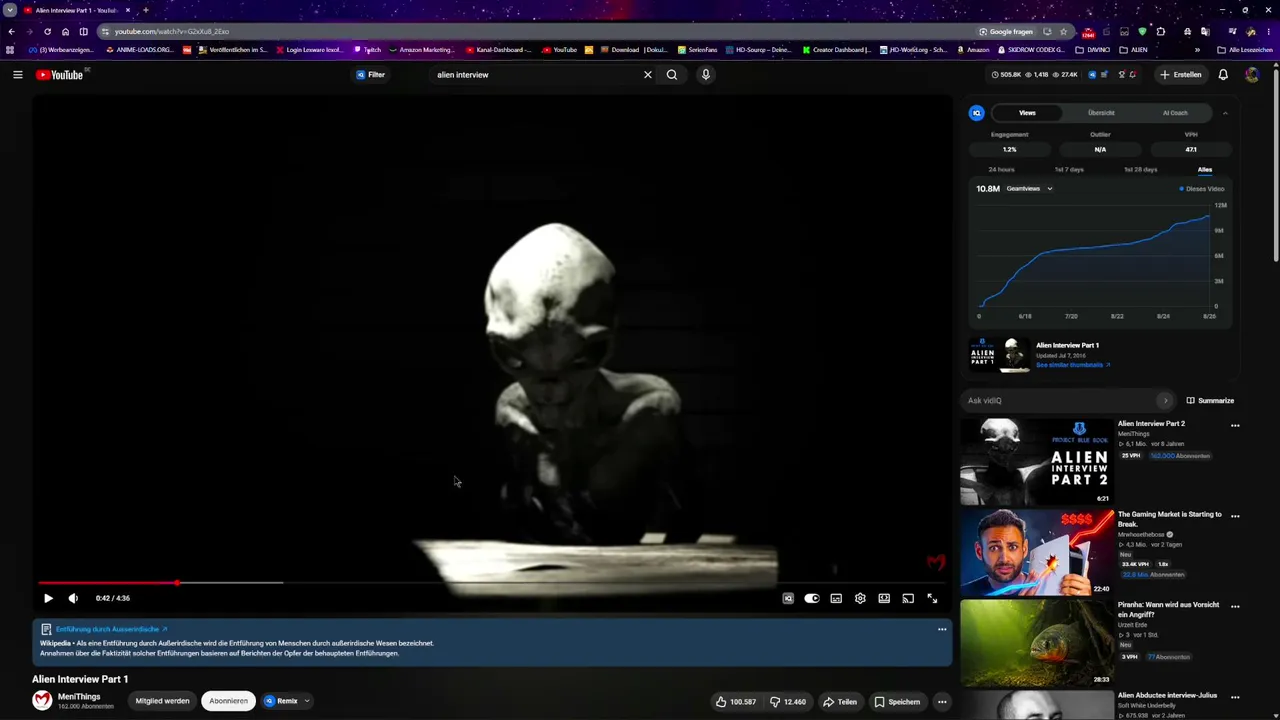Screen dimensions: 1280x720
Task: Select the 24 hours range tab
Action: pos(1001,170)
